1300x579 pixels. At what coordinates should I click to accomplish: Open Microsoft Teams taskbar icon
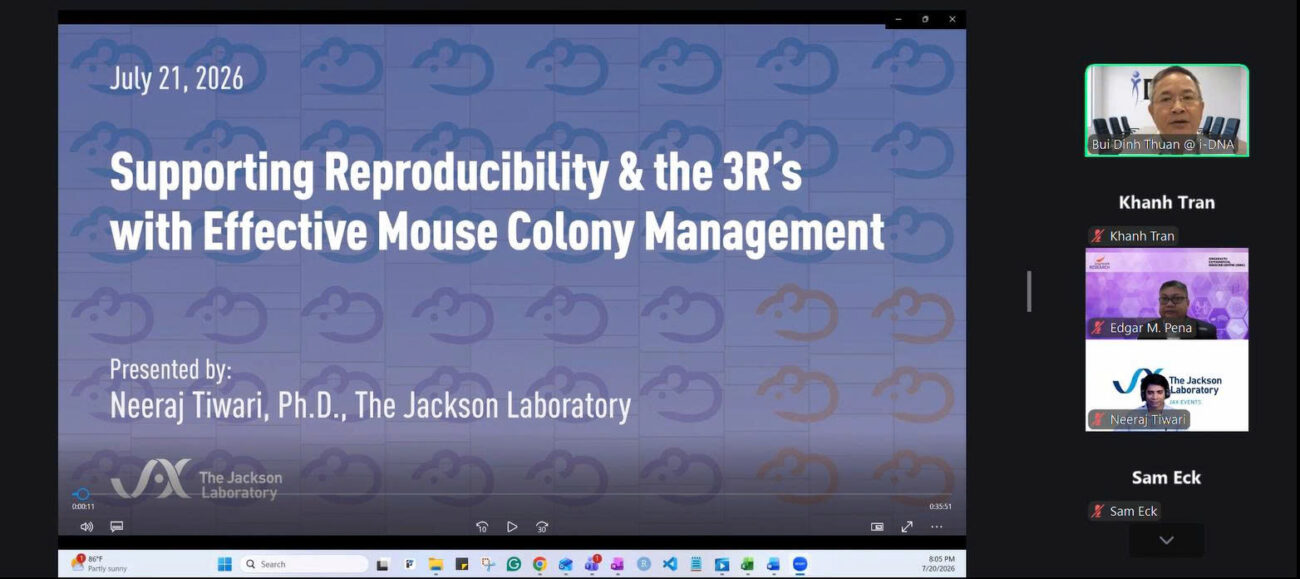tap(592, 564)
